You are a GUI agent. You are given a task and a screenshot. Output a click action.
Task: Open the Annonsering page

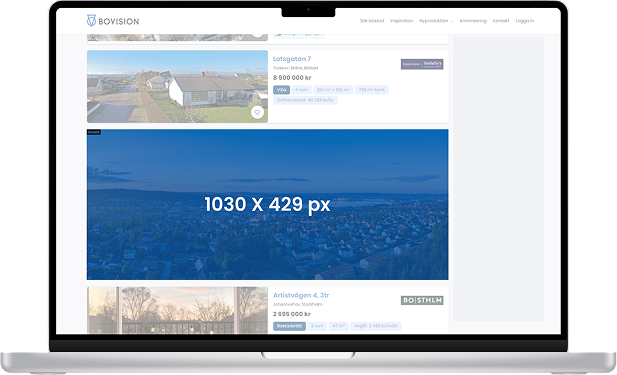click(x=473, y=21)
